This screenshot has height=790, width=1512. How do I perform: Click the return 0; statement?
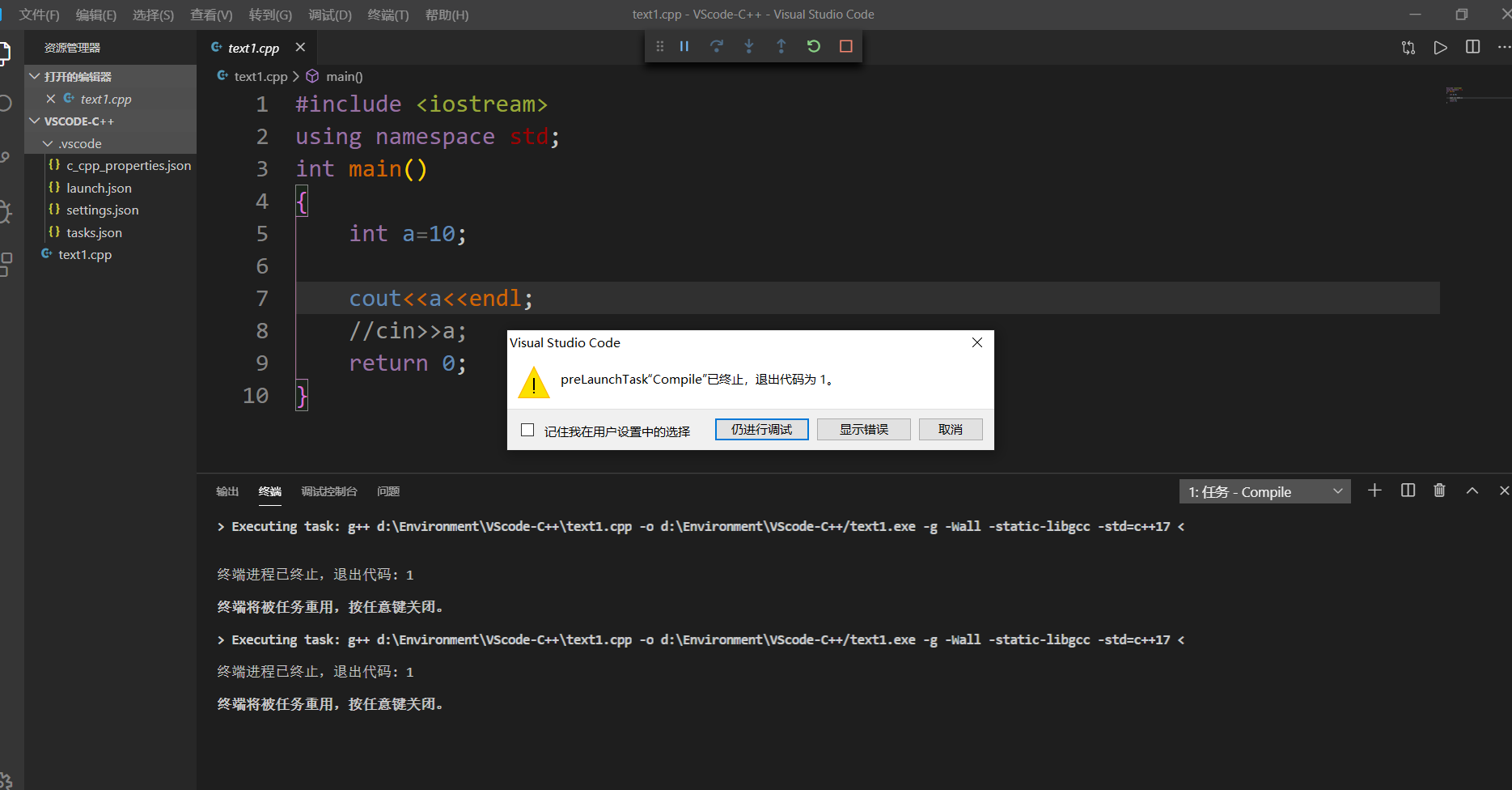[x=408, y=363]
